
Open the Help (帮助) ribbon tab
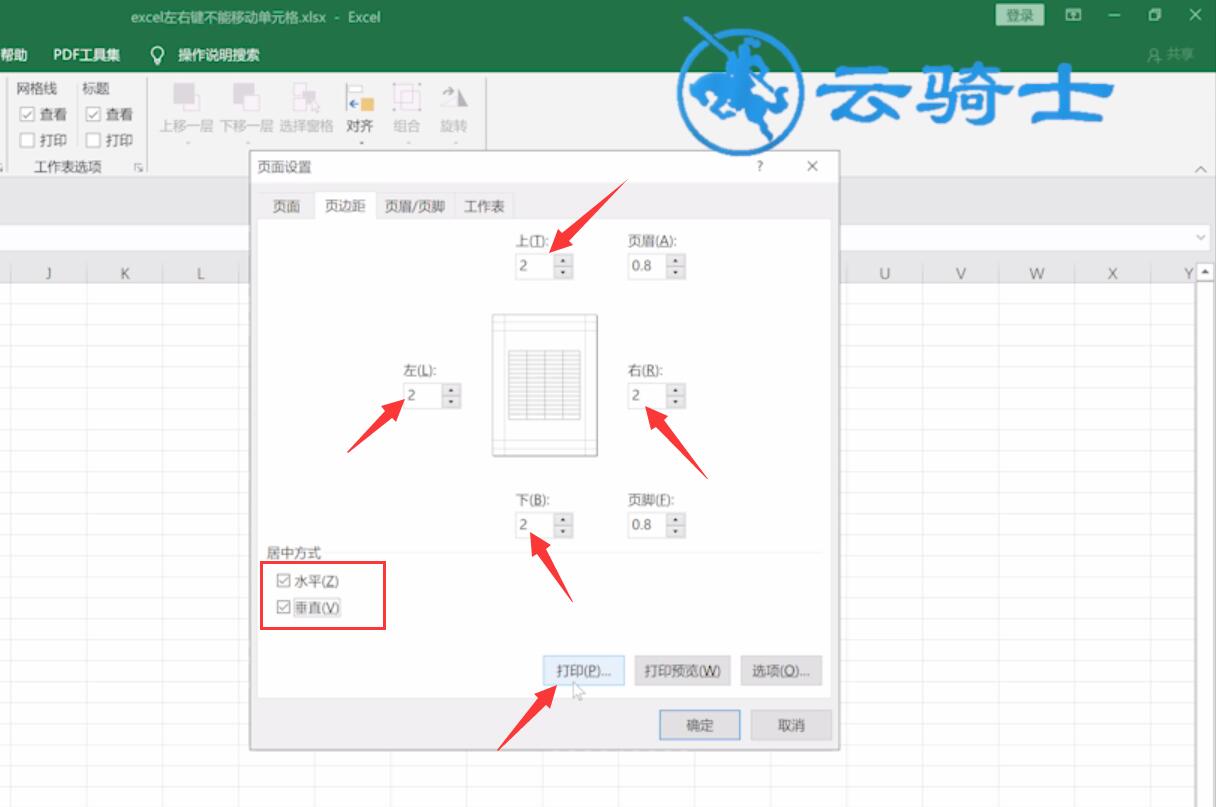14,55
